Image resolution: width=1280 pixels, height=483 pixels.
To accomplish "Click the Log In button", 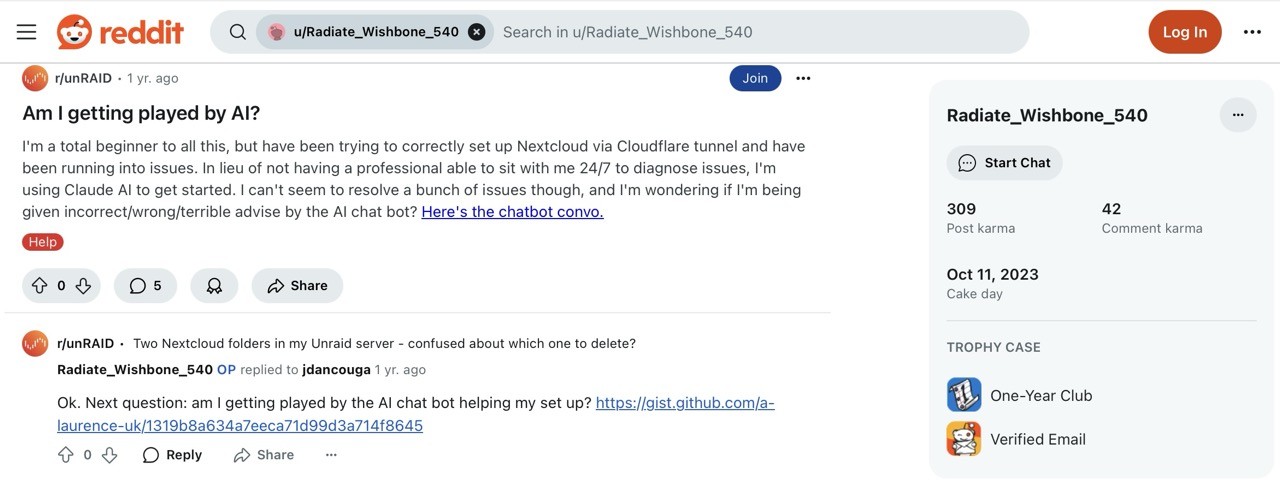I will [x=1185, y=32].
